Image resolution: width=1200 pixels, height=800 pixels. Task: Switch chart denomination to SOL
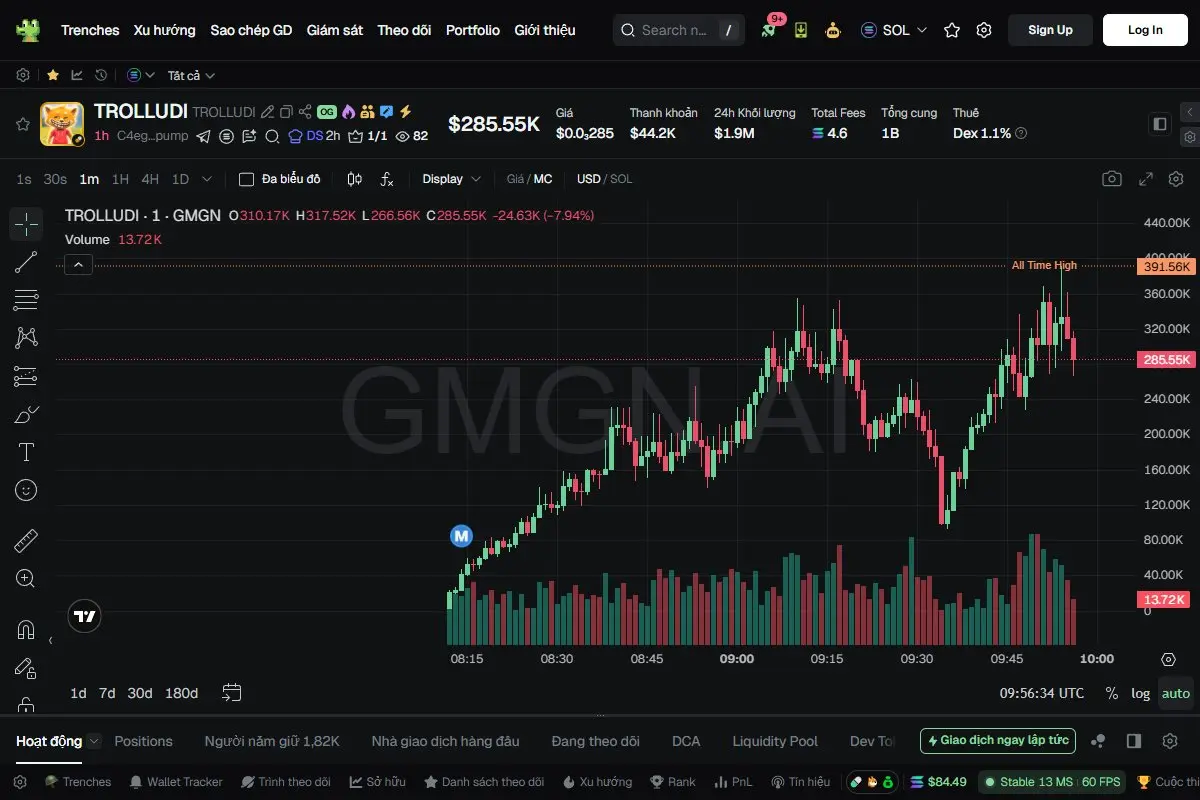[621, 179]
